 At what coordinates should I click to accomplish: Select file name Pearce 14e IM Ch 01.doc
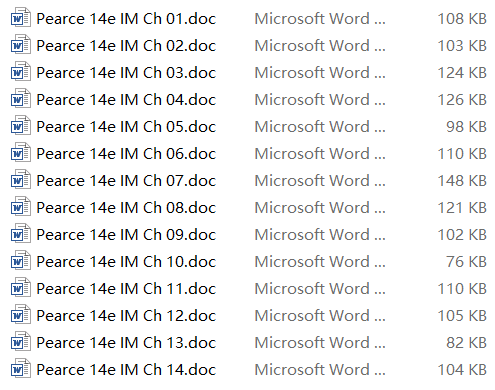click(x=126, y=19)
